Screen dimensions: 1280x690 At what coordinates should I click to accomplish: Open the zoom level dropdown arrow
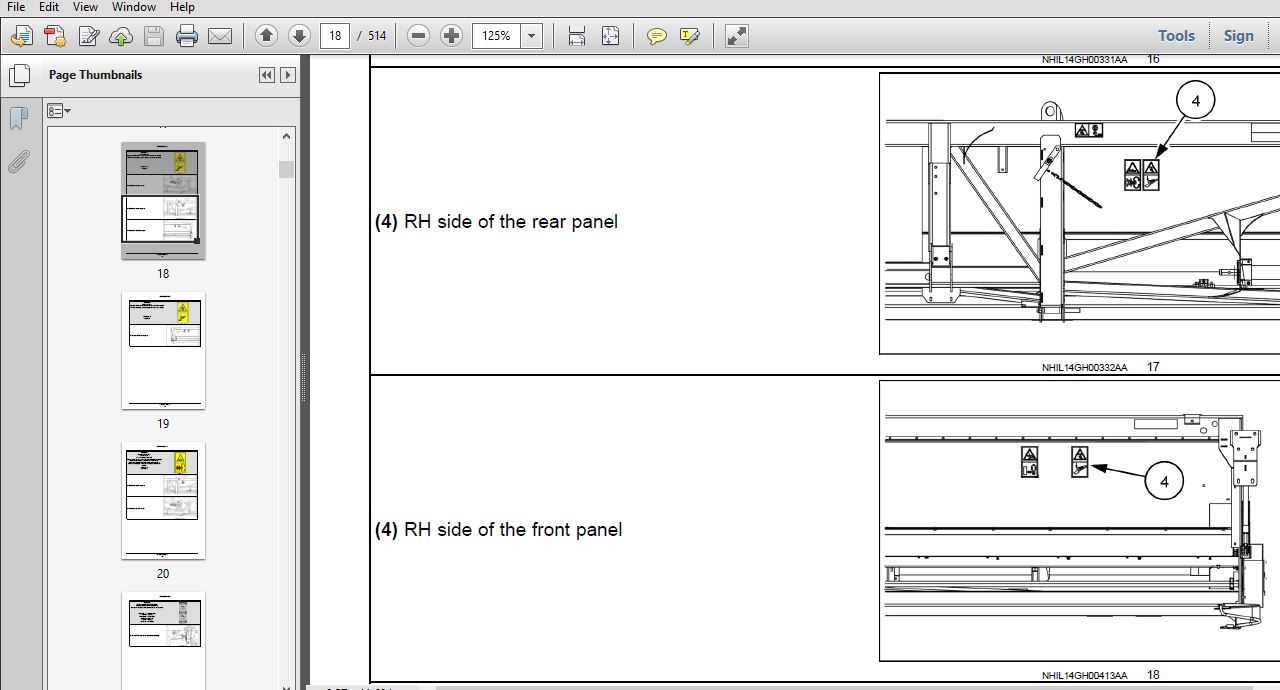(x=532, y=36)
